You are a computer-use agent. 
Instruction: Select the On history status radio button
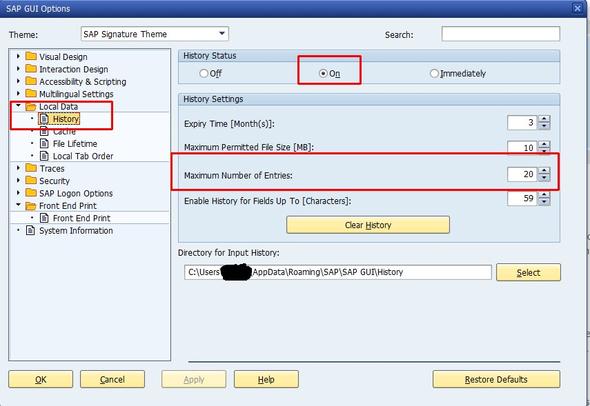(323, 73)
